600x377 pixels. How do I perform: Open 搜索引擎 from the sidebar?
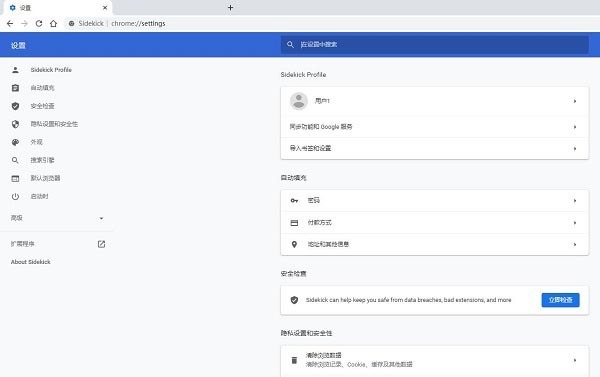coord(42,160)
